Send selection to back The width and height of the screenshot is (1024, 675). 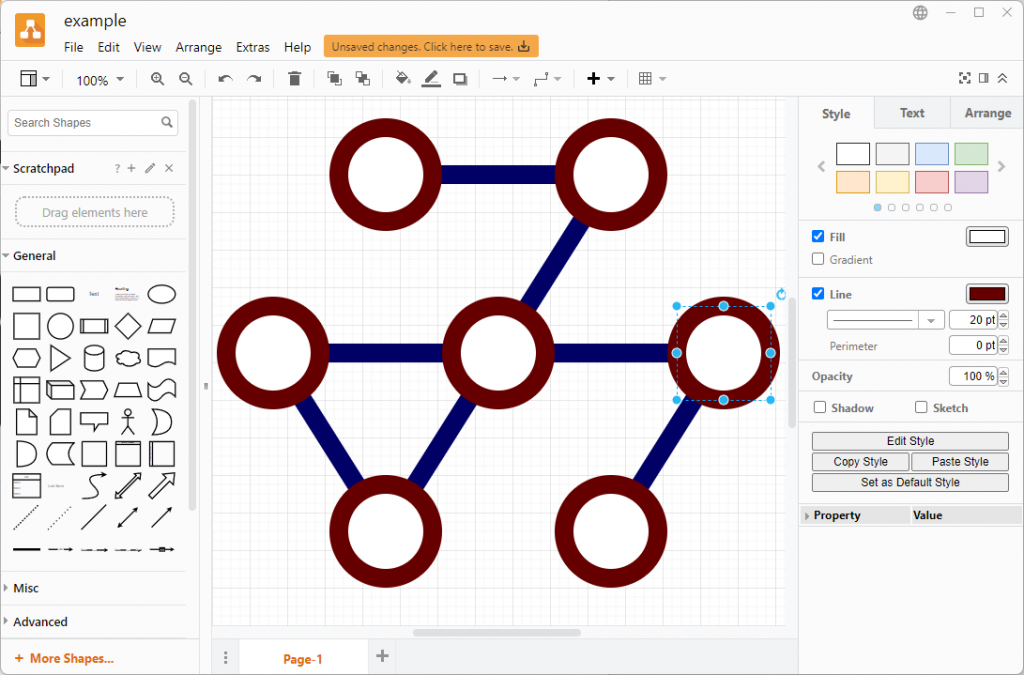[362, 79]
